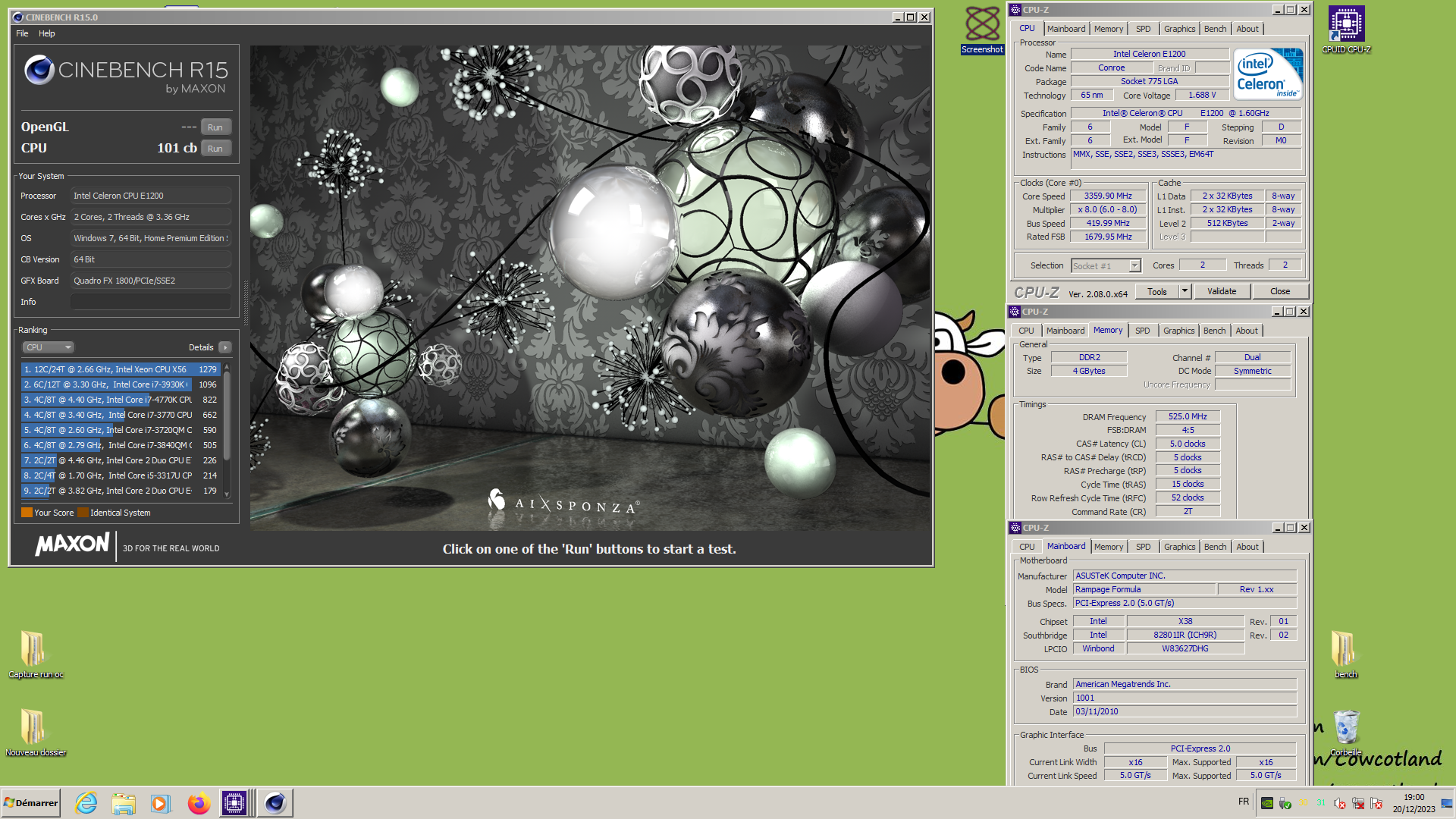Click the Core Speed 3359.90 MHz value
Image resolution: width=1456 pixels, height=819 pixels.
coord(1108,196)
